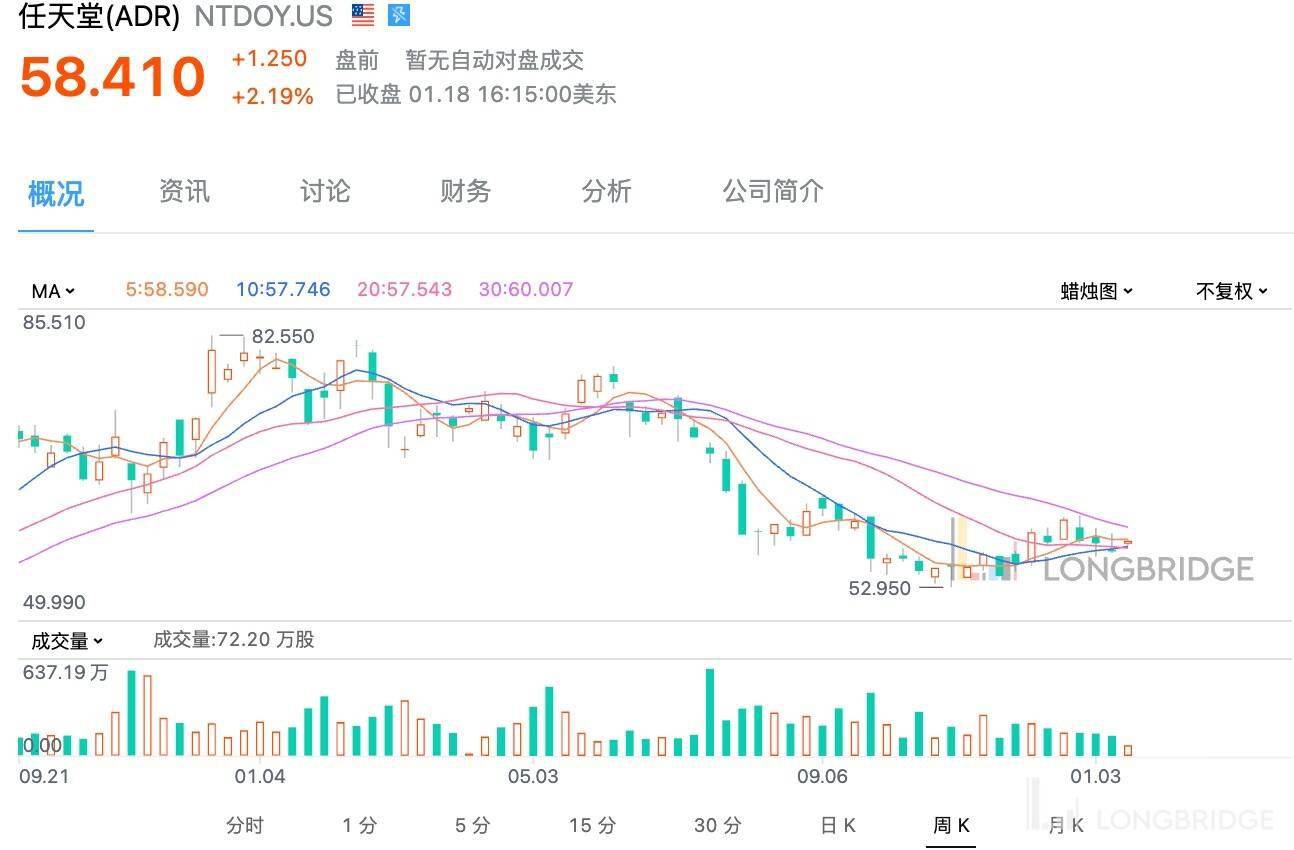Select the 月K chart period
This screenshot has height=850, width=1294.
1065,825
